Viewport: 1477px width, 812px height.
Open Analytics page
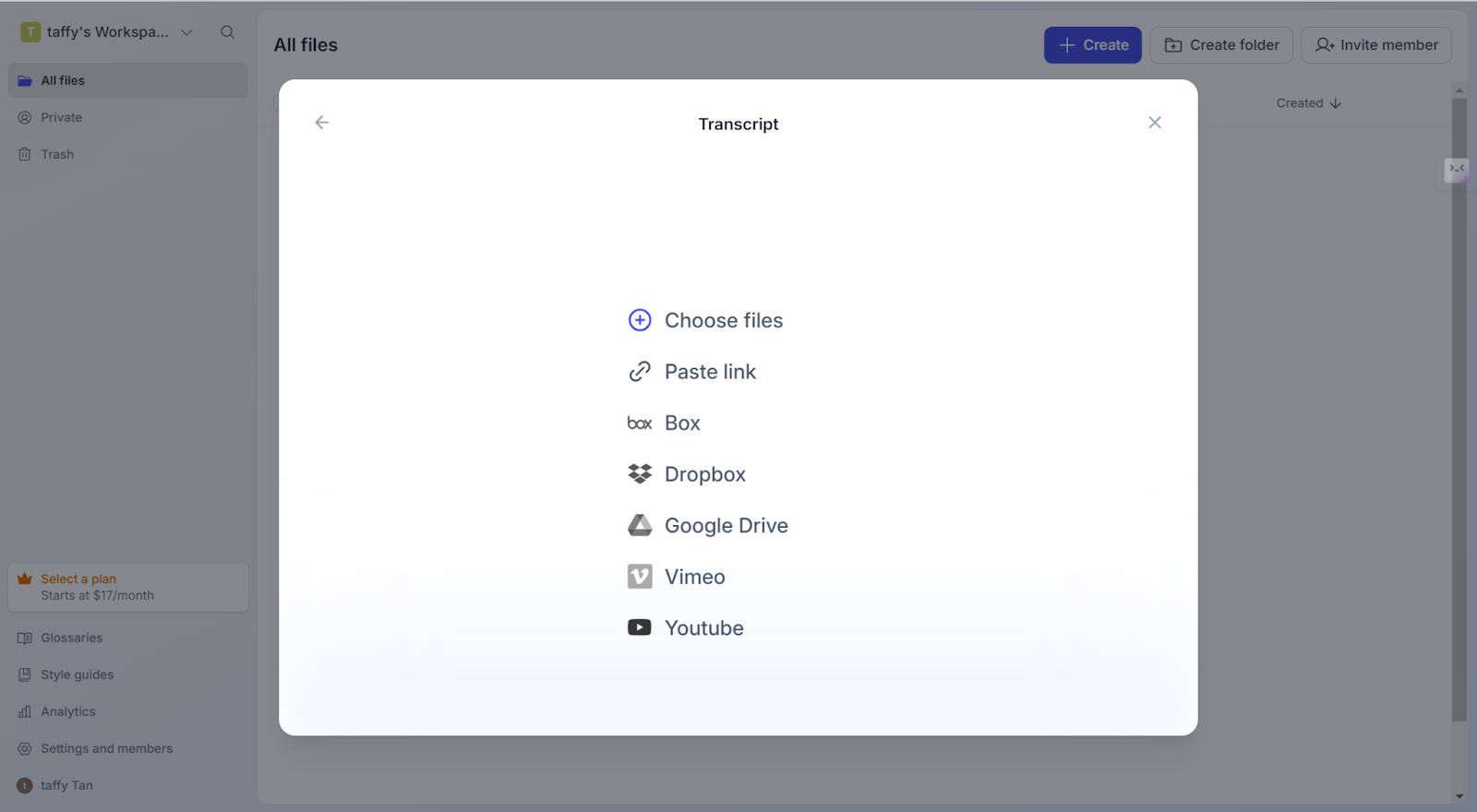click(128, 711)
